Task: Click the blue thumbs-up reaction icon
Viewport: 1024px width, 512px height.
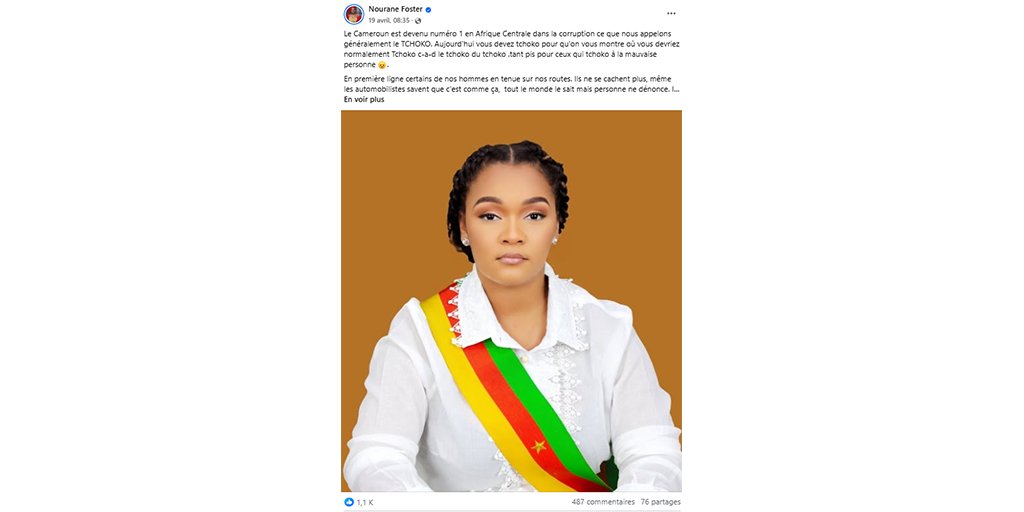Action: (349, 502)
